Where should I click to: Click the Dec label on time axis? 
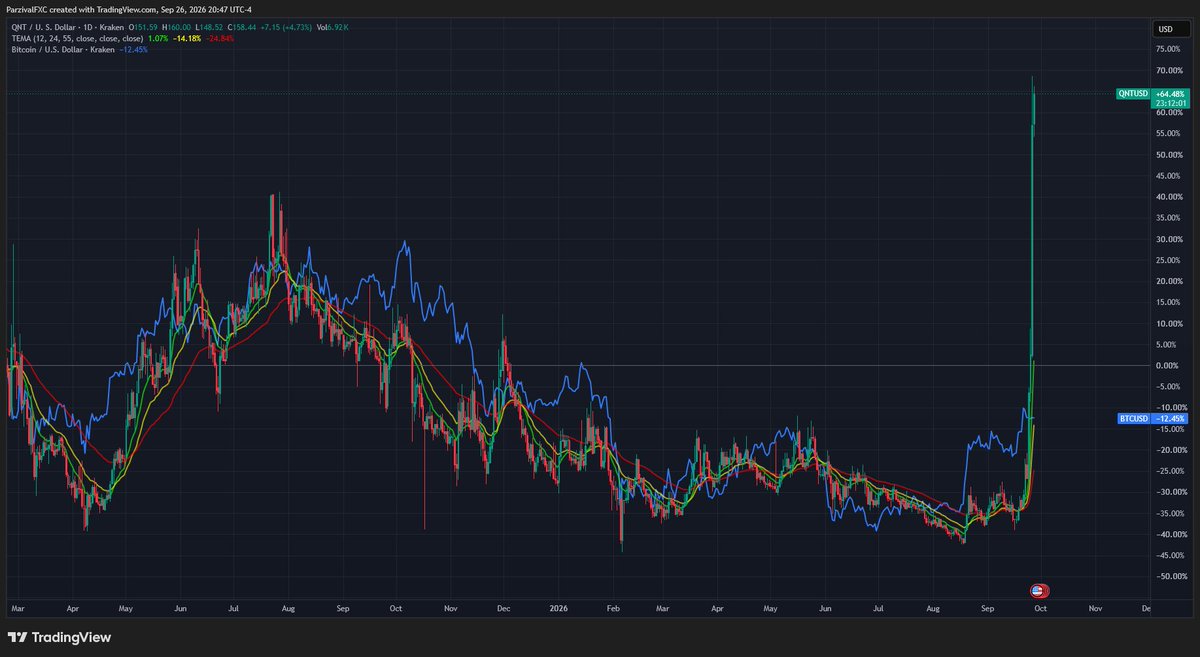503,607
